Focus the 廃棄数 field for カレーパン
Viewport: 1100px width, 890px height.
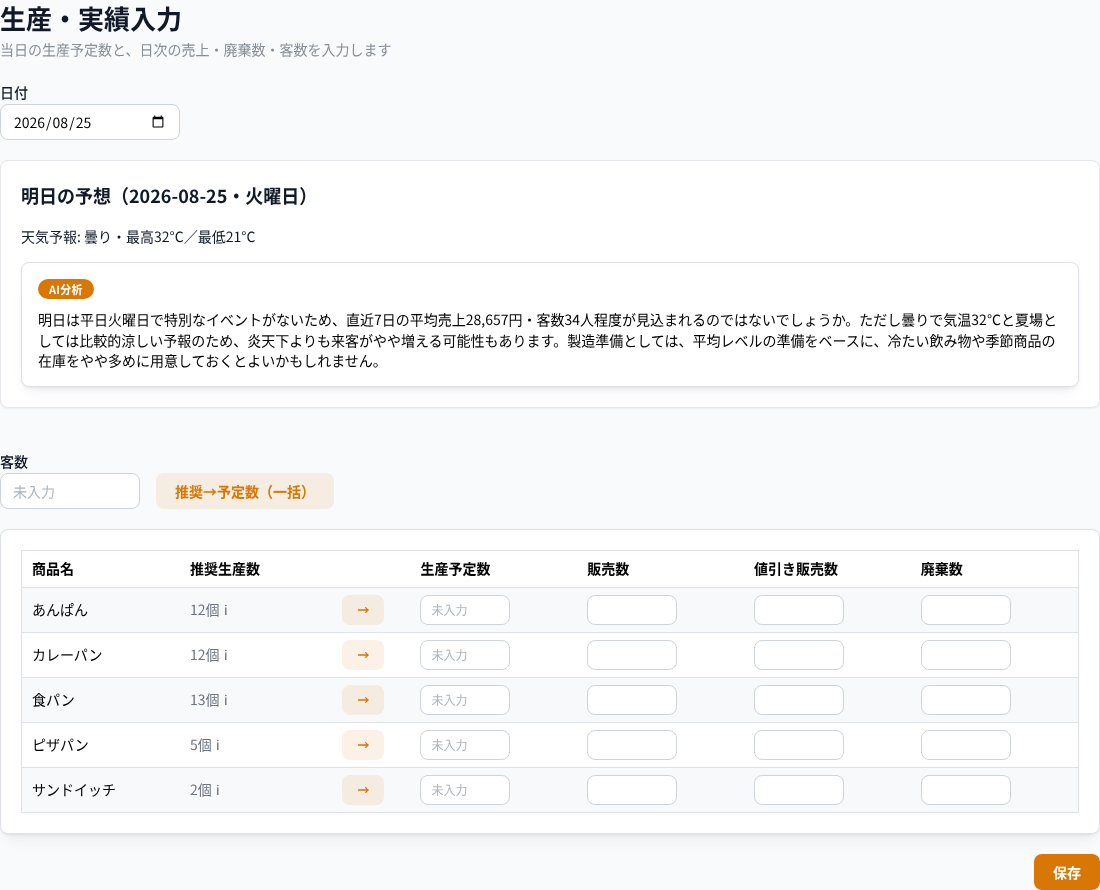click(x=965, y=655)
